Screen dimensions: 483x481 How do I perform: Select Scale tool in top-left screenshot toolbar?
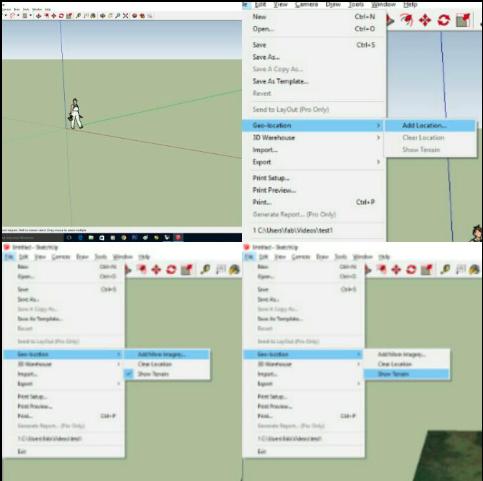pyautogui.click(x=69, y=16)
